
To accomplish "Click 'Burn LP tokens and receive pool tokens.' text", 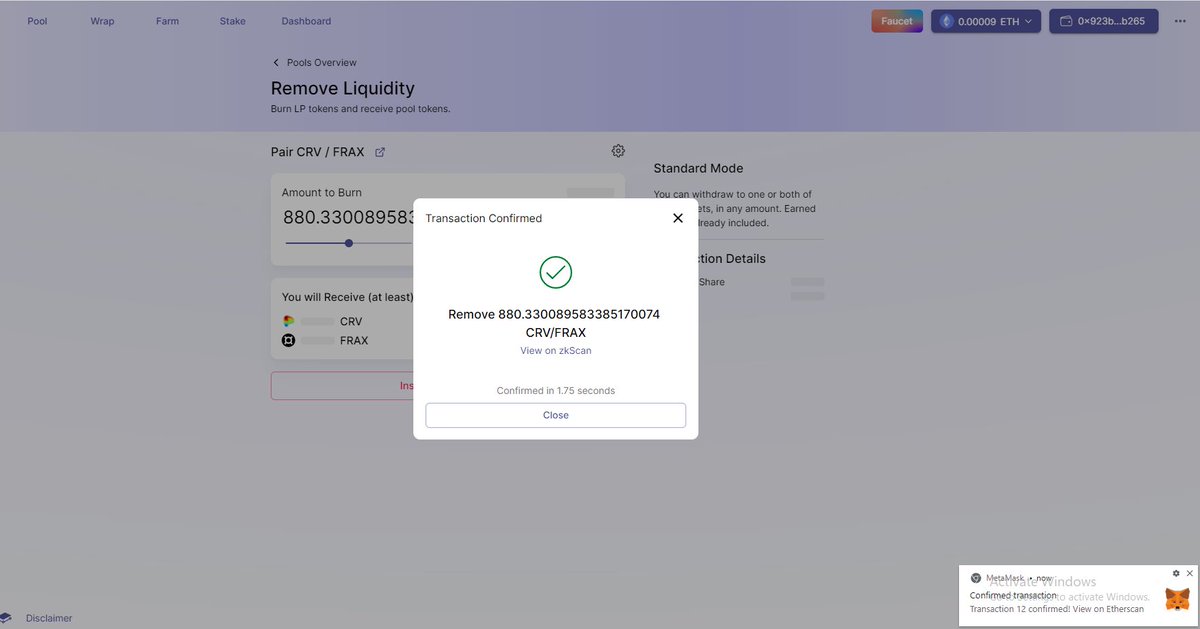I will [x=361, y=108].
